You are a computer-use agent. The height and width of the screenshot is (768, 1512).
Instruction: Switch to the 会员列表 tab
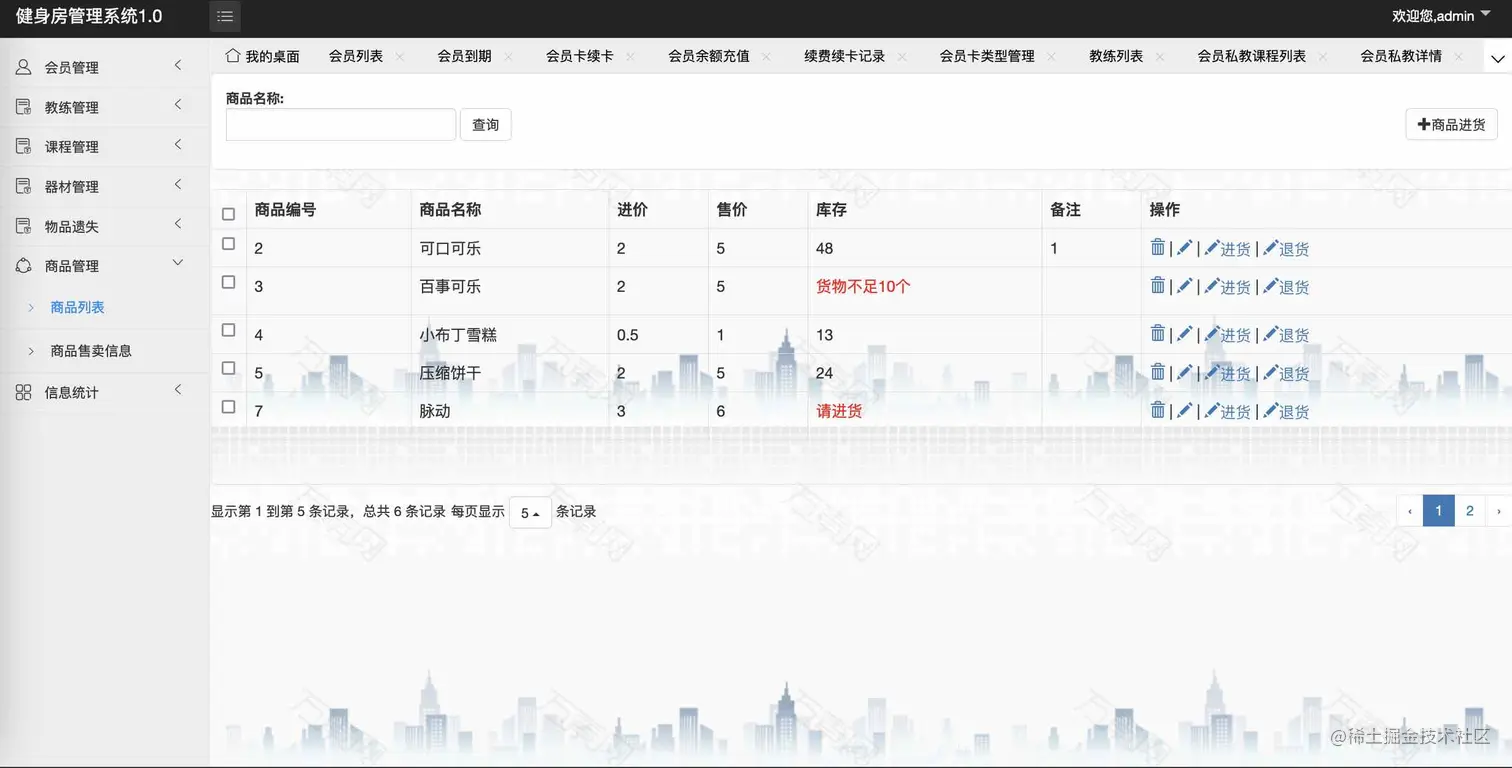click(x=356, y=56)
